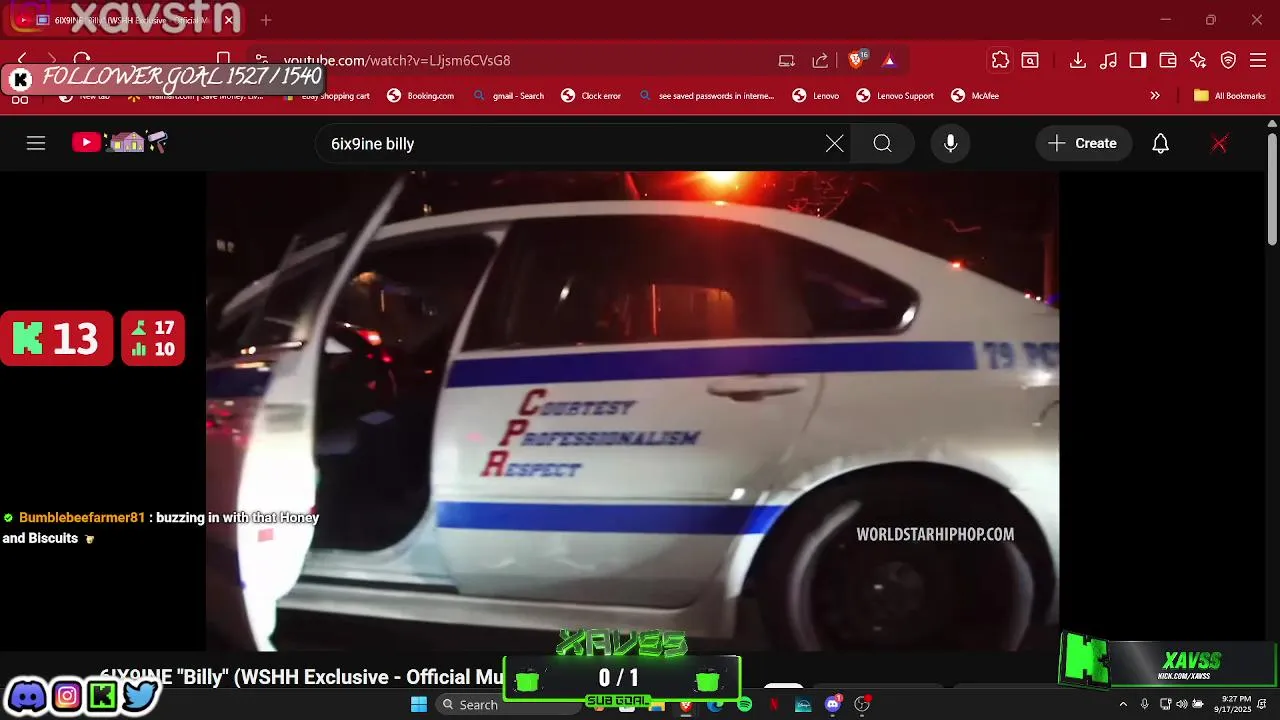Open the Create video menu
This screenshot has height=720, width=1280.
(x=1083, y=143)
